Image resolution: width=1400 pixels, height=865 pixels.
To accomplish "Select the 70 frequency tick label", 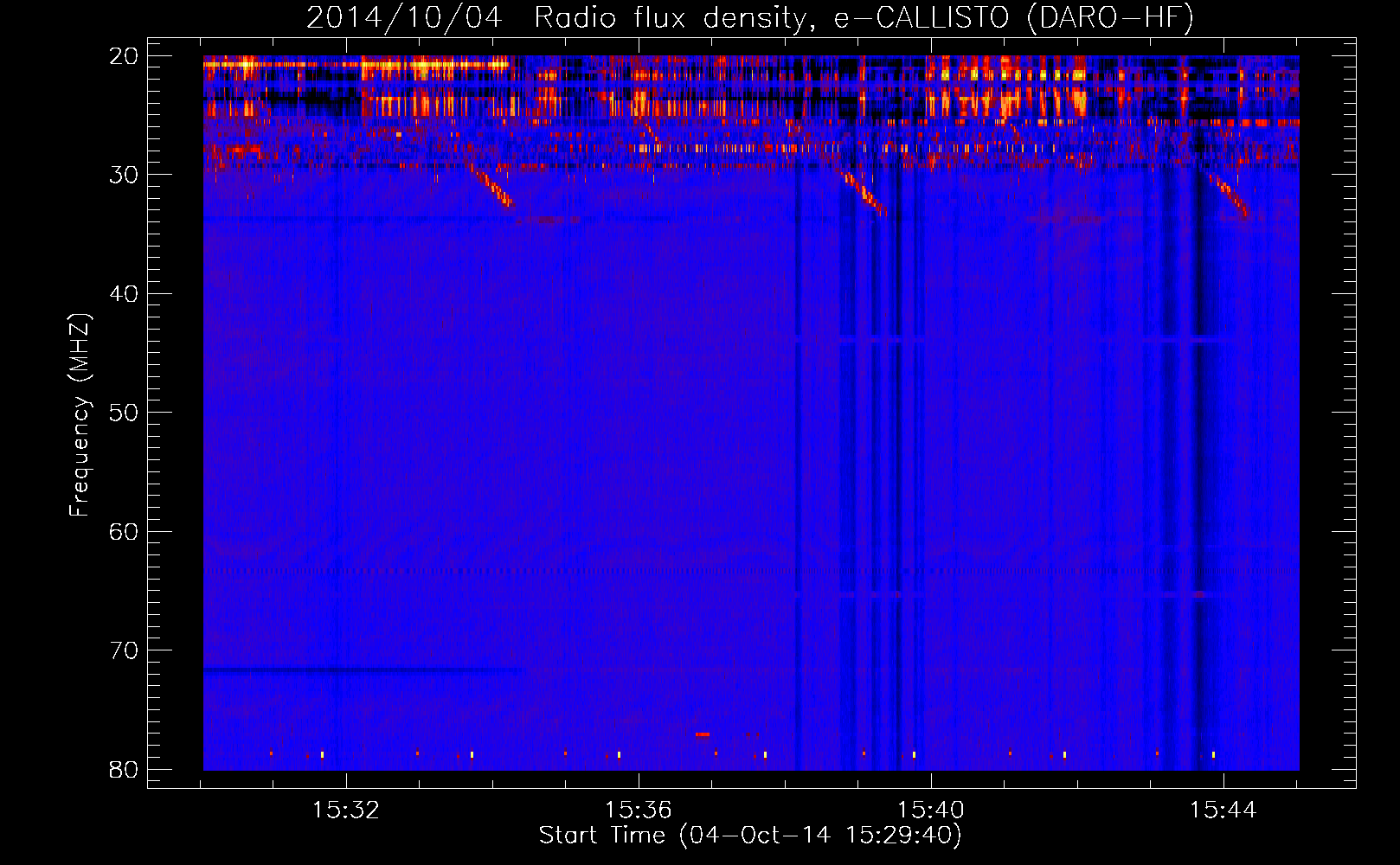I will coord(125,650).
